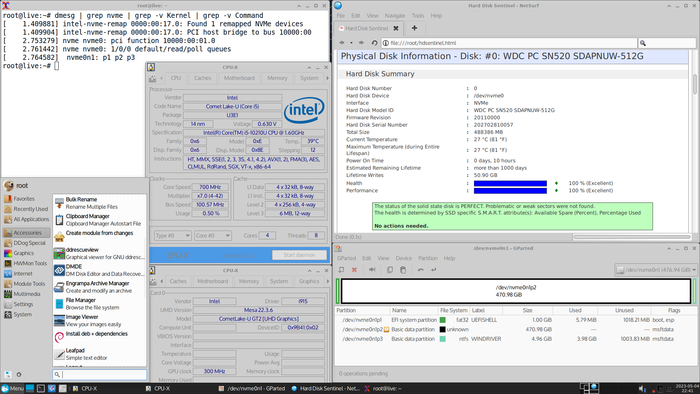
Task: Click the Start daemon button in CPU-X
Action: pyautogui.click(x=299, y=255)
